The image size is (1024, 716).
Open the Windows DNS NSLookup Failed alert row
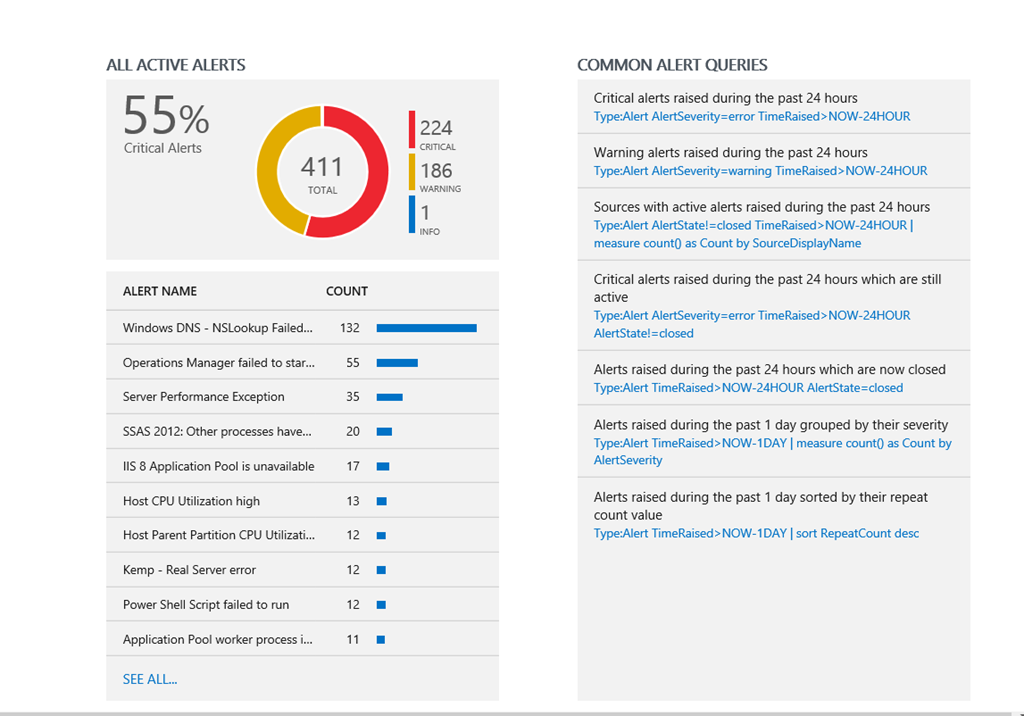218,328
